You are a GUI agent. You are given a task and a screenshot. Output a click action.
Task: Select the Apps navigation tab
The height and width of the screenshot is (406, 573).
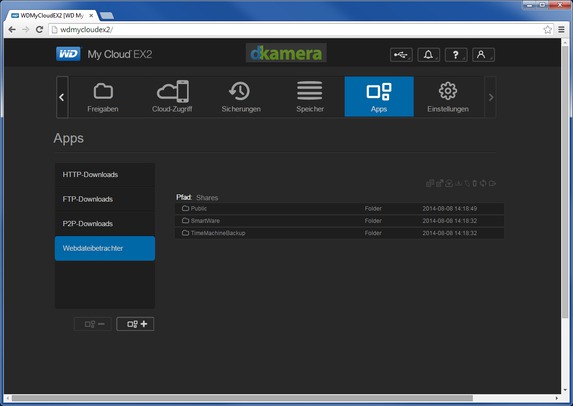(x=379, y=97)
